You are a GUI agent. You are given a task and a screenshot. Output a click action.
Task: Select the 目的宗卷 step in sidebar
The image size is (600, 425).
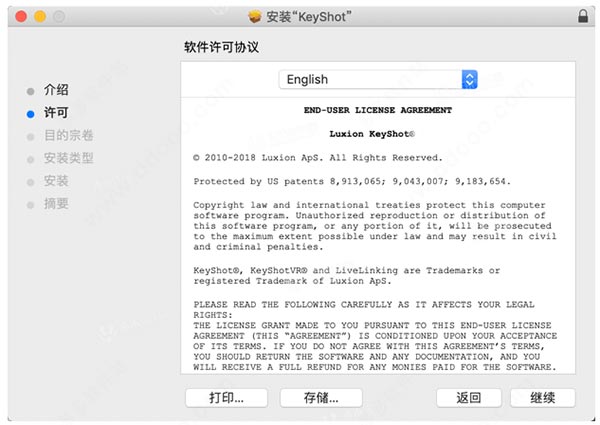(x=68, y=135)
